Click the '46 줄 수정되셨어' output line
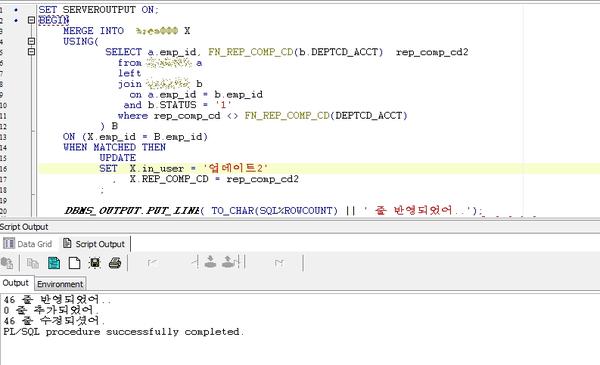The height and width of the screenshot is (365, 600). click(x=54, y=321)
